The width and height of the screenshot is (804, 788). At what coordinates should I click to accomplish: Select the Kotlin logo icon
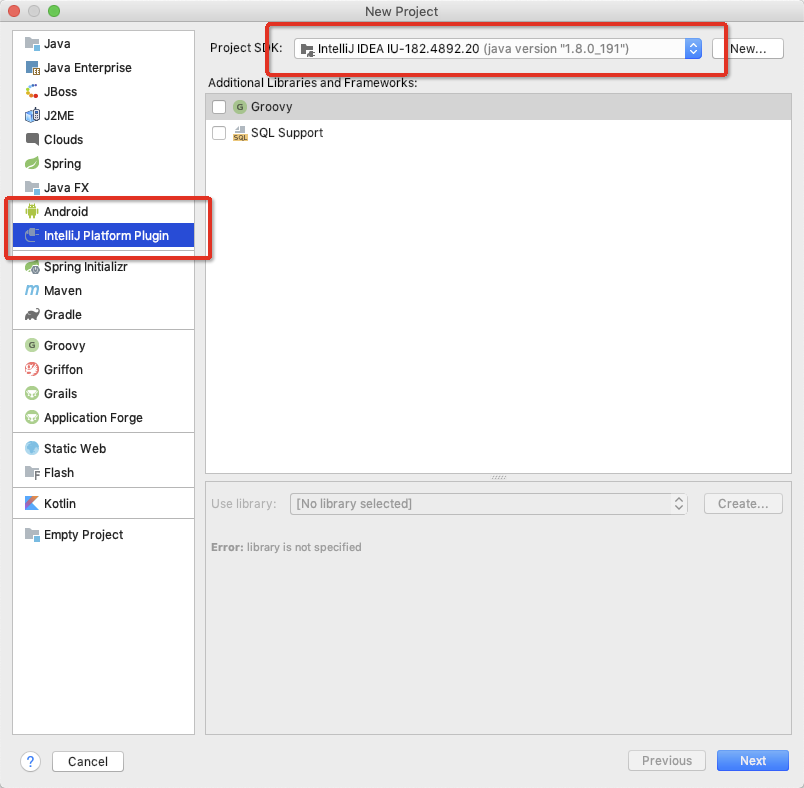(x=32, y=503)
